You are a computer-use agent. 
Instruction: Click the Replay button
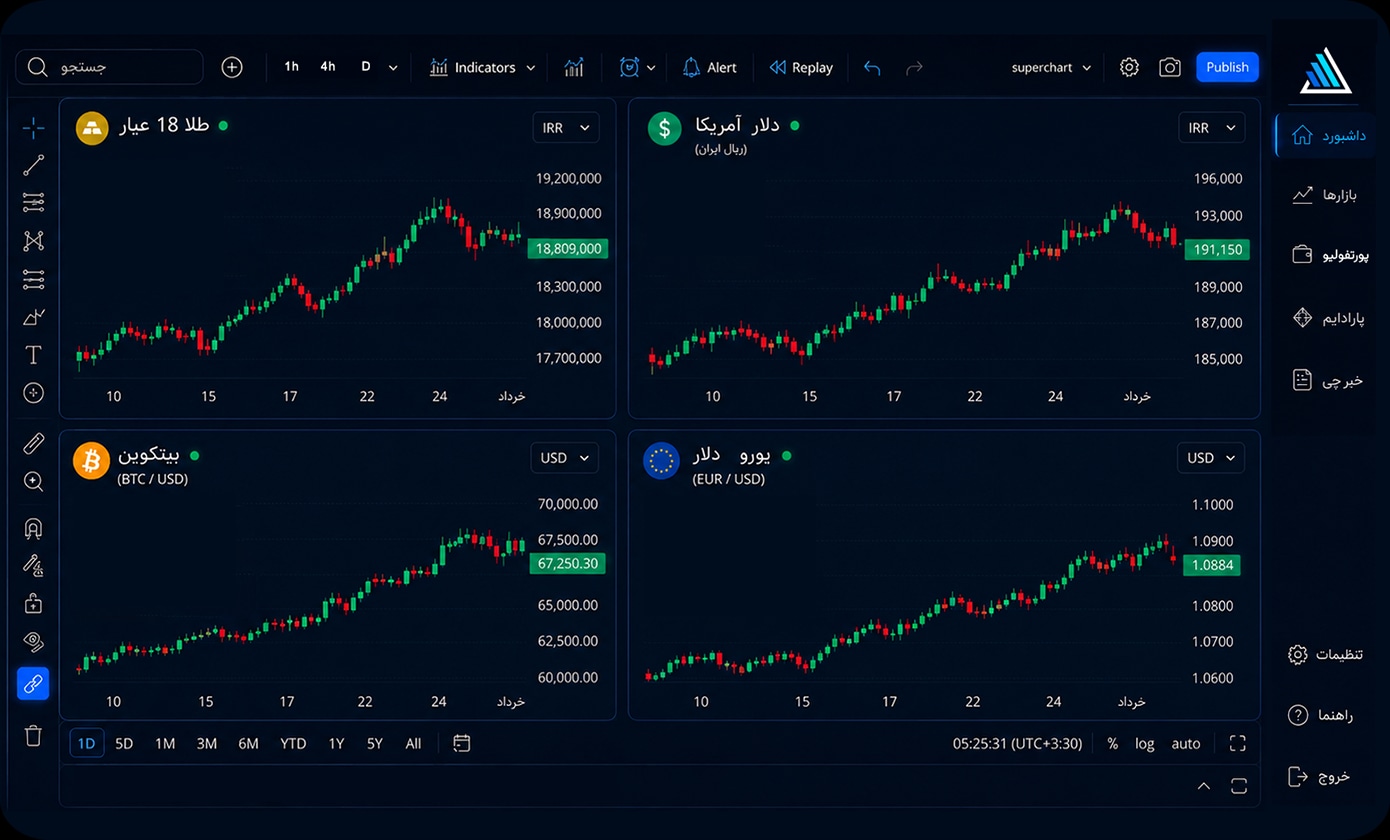pos(801,67)
